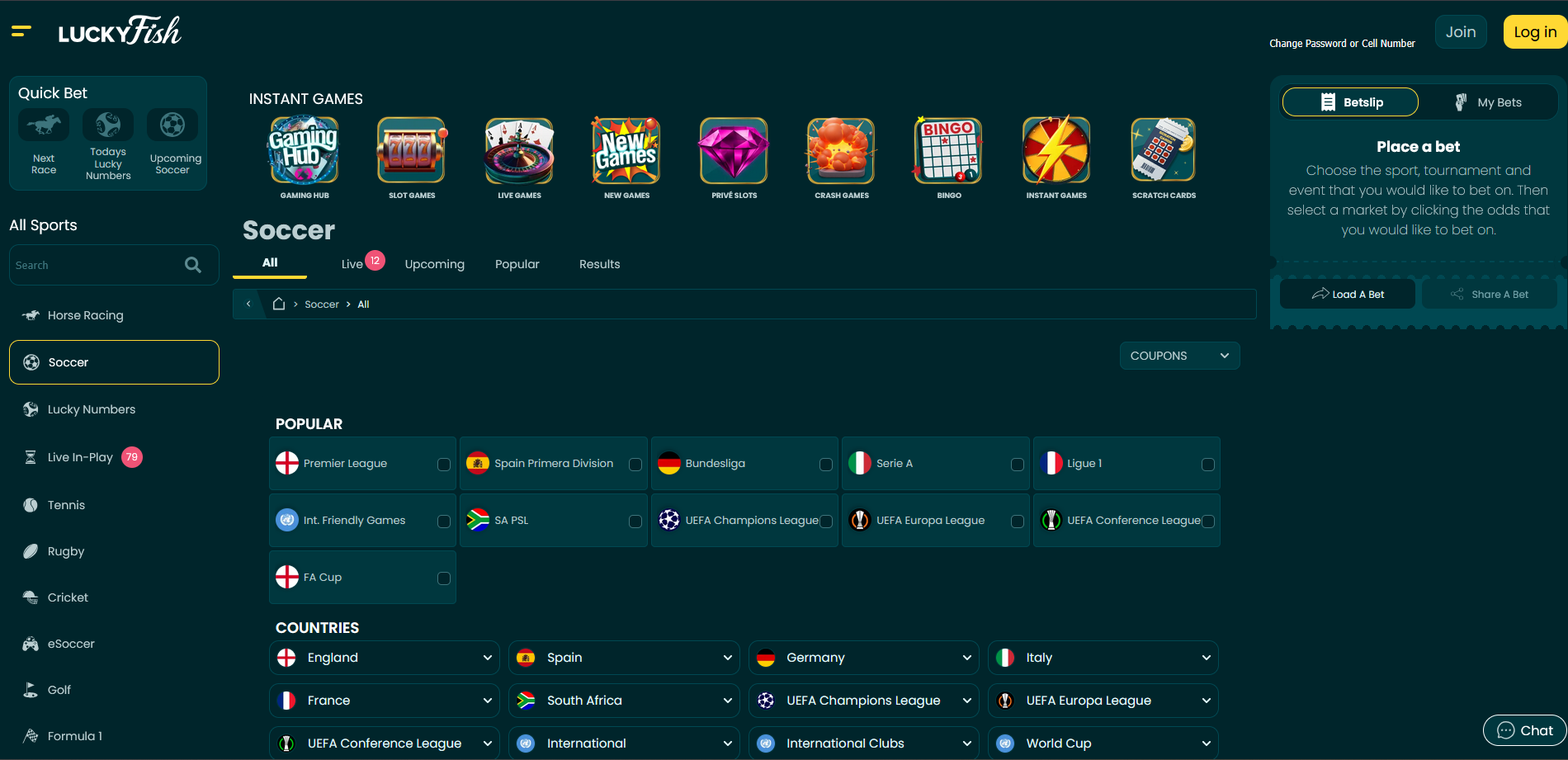The width and height of the screenshot is (1568, 760).
Task: Check the SA PSL checkbox
Action: click(635, 522)
